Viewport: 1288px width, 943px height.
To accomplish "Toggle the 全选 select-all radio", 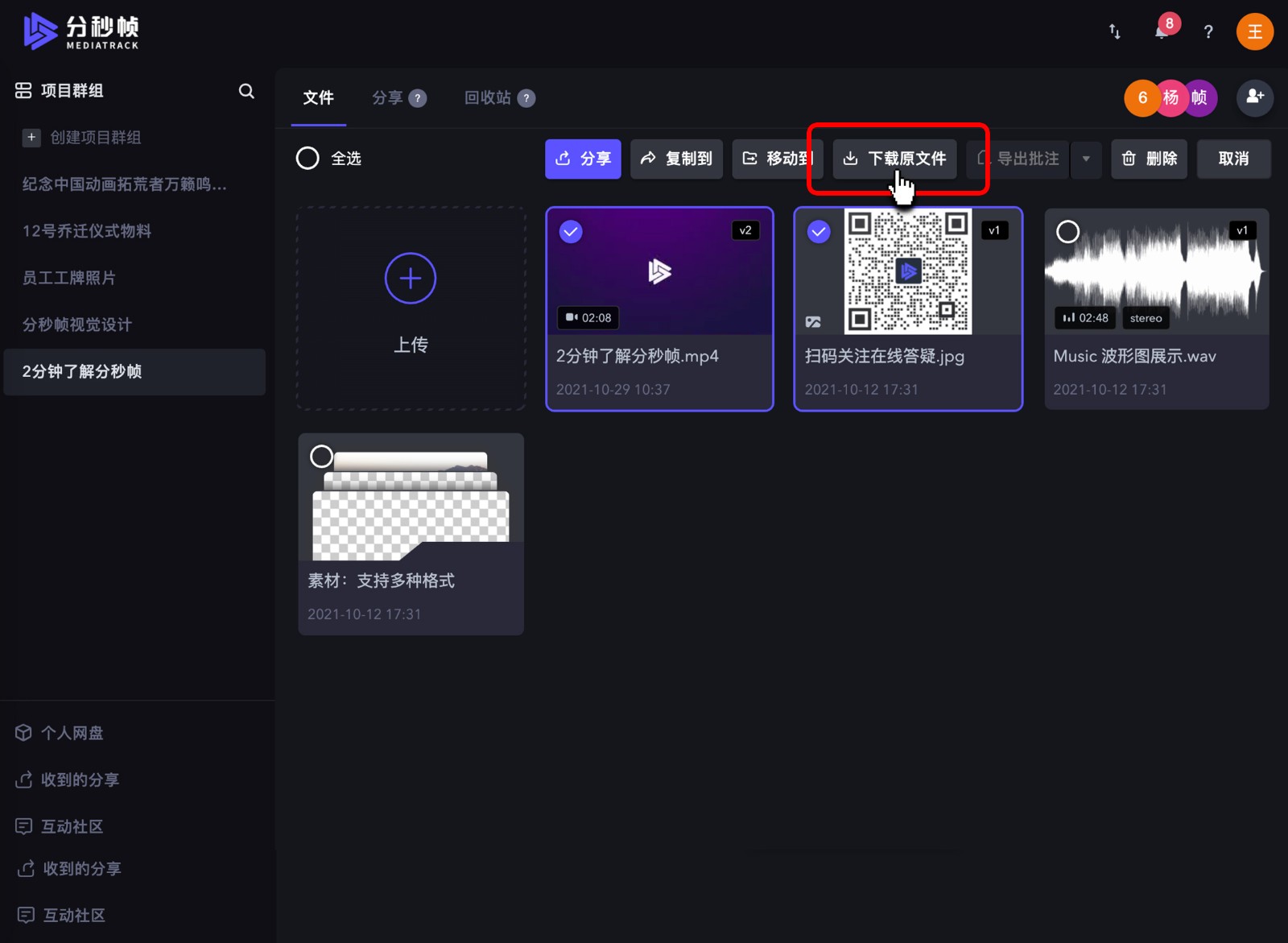I will 308,159.
